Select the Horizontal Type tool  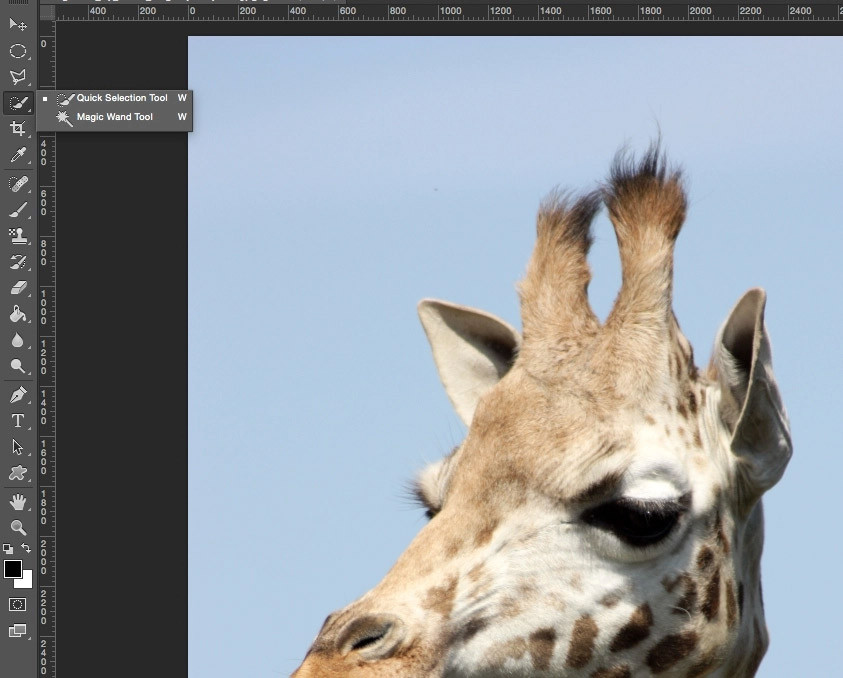[17, 421]
